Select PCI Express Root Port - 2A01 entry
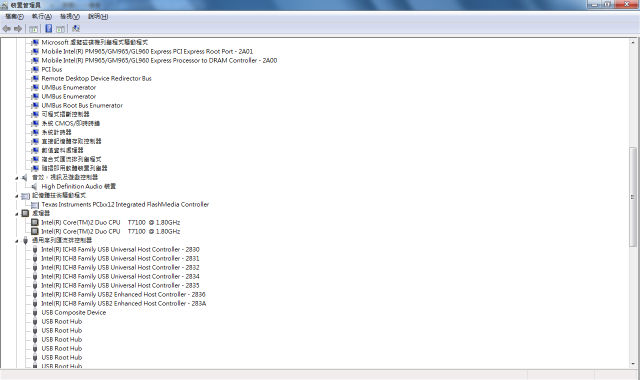Viewport: 640px width, 380px height. [x=147, y=51]
